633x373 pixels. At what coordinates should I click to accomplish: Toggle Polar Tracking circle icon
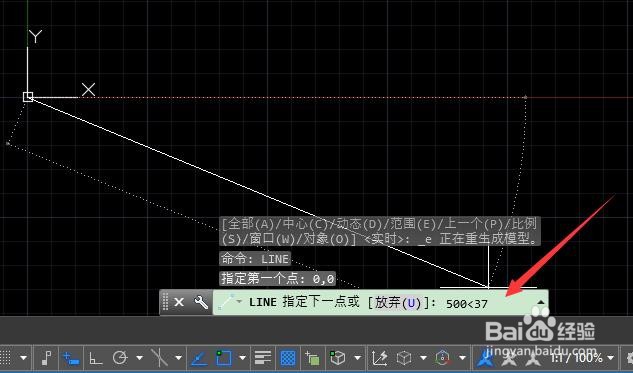pos(120,358)
